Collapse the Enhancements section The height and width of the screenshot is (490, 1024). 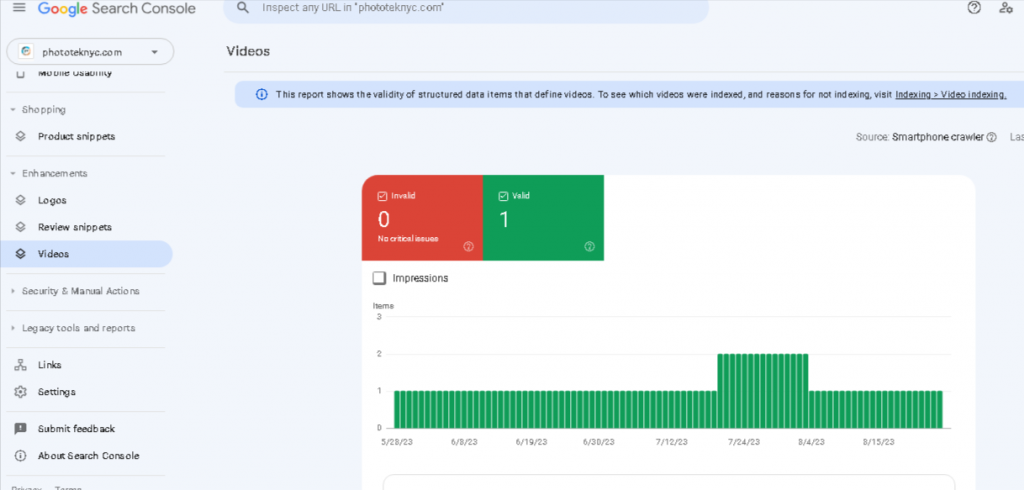pyautogui.click(x=13, y=174)
